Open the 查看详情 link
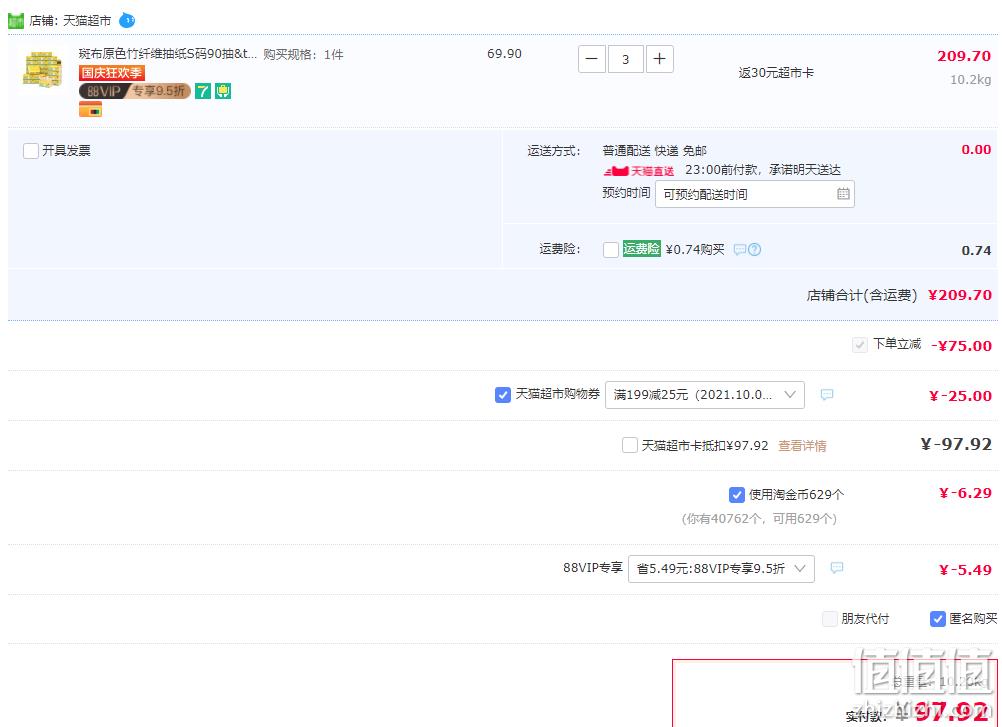 802,445
